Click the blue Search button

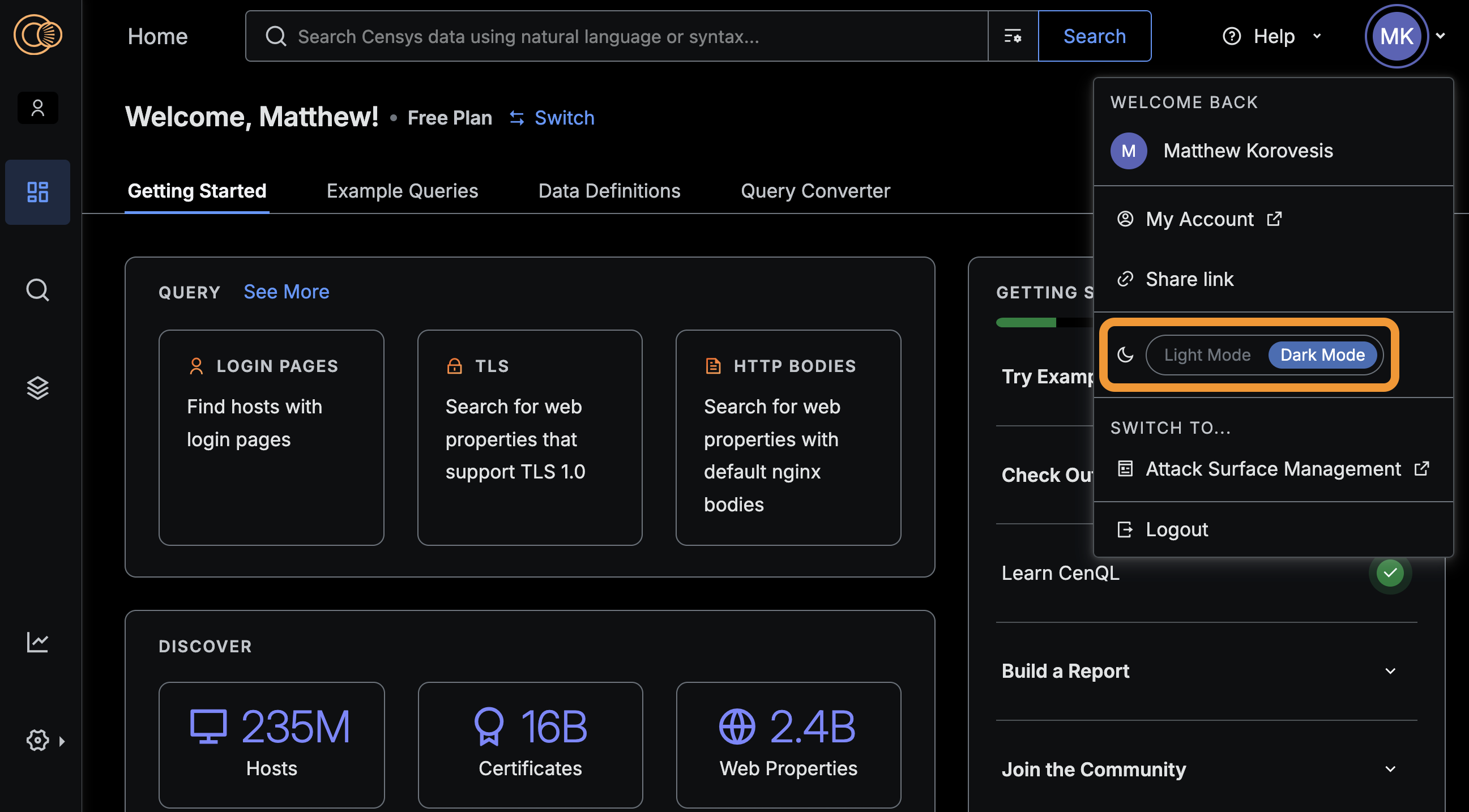coord(1094,36)
